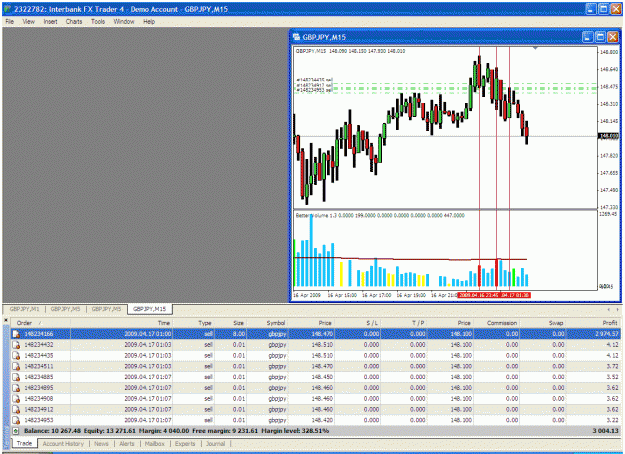
Task: Click the order icon for order 148234885
Action: click(16, 377)
